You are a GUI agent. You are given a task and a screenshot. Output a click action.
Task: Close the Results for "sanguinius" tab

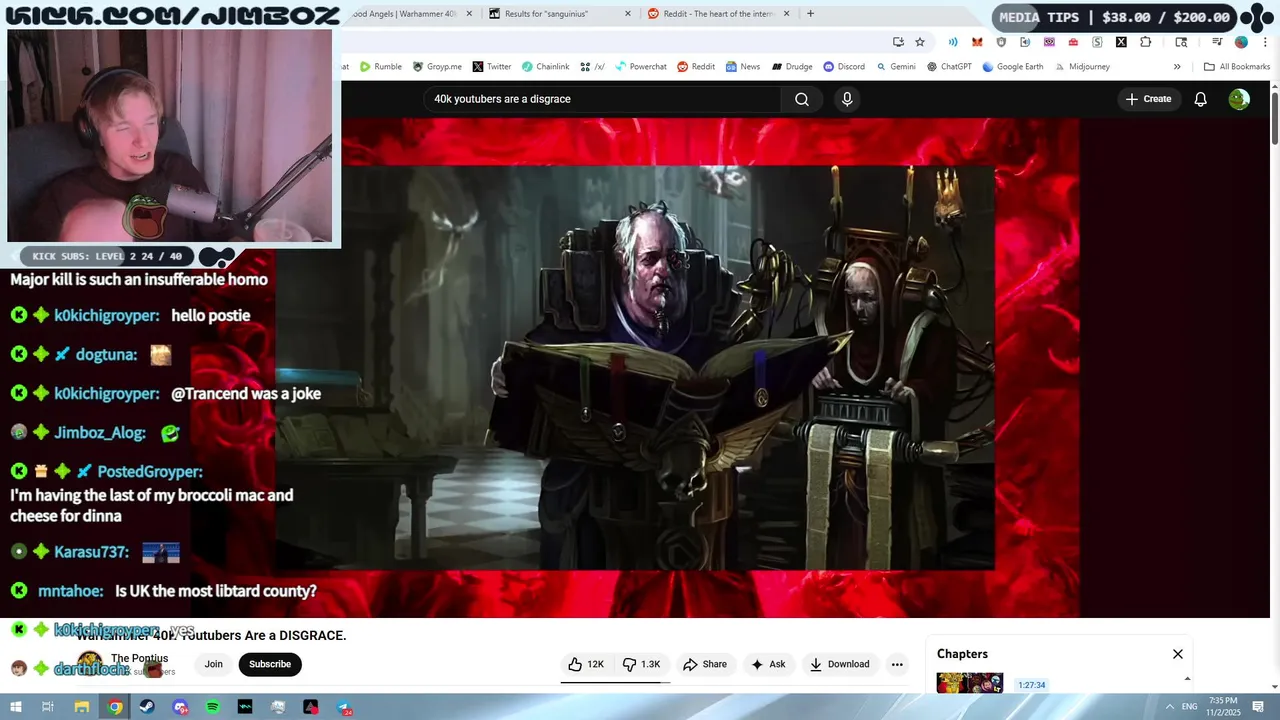pyautogui.click(x=628, y=14)
